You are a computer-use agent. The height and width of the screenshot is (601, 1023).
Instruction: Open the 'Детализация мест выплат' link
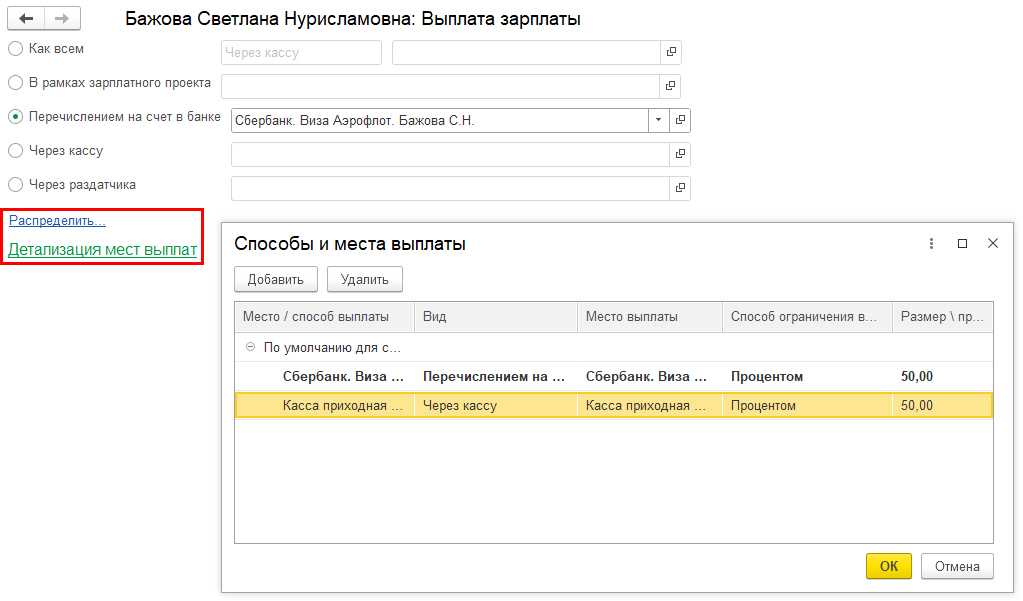click(x=102, y=250)
